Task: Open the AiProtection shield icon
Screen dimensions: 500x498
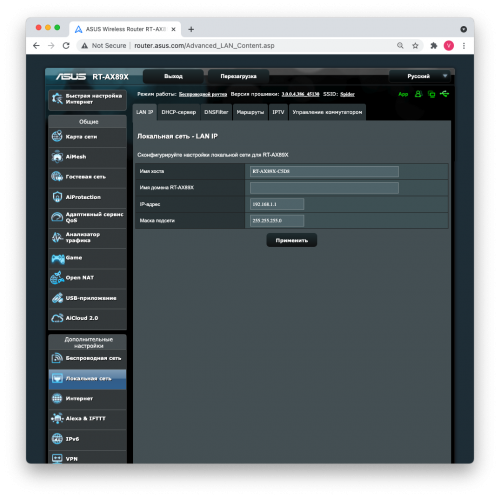Action: pyautogui.click(x=57, y=197)
